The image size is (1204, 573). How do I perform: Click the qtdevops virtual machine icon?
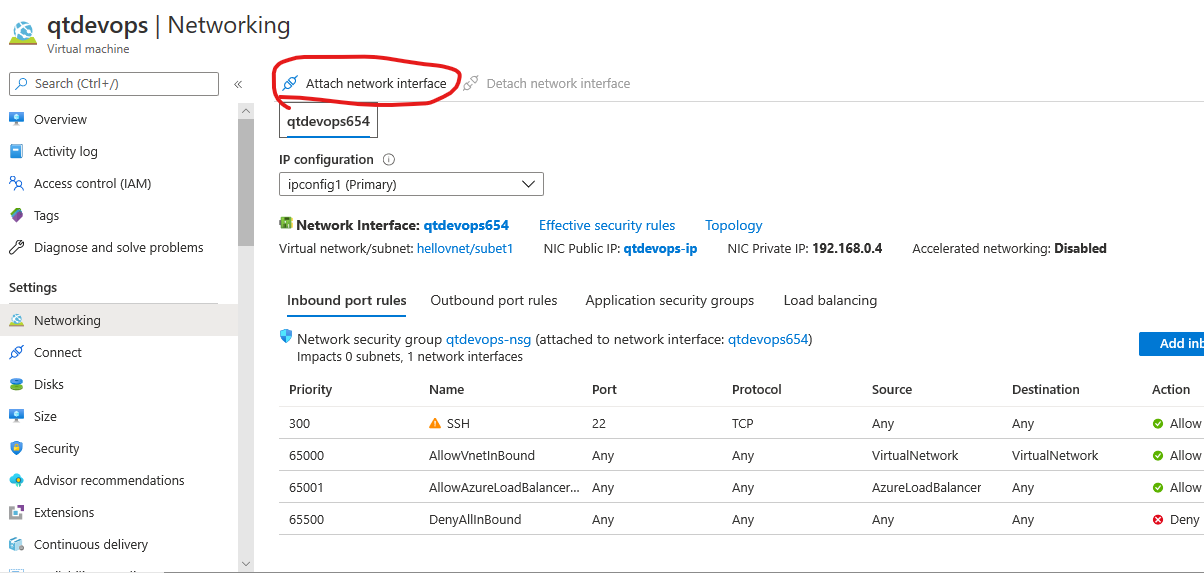[x=23, y=31]
